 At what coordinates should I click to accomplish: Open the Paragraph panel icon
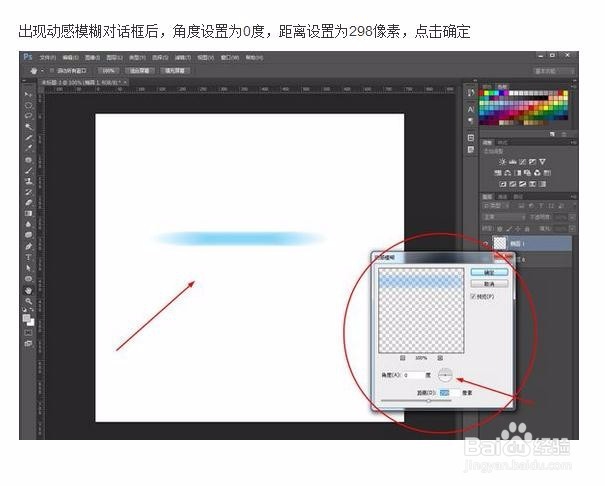[470, 121]
